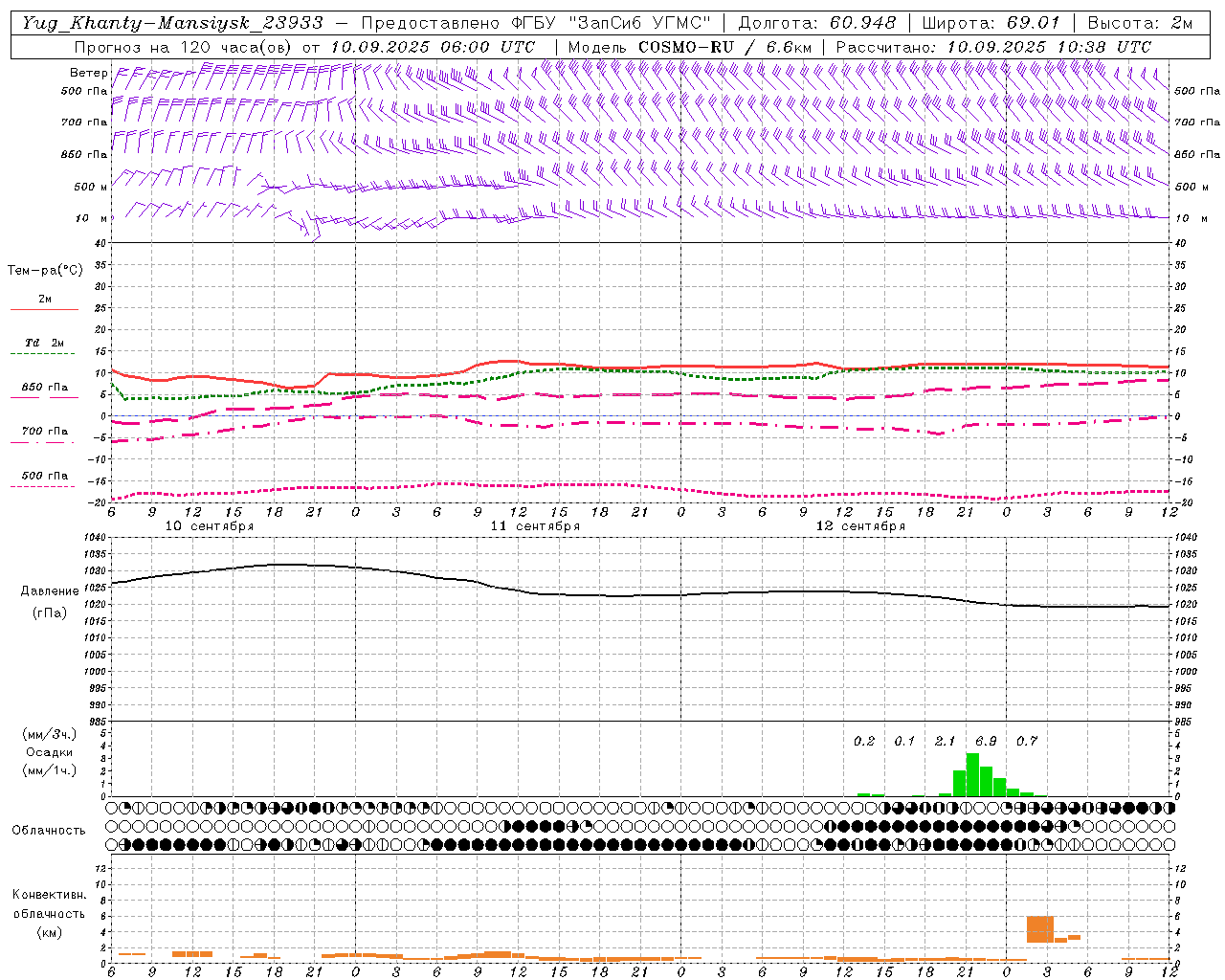Click the solid line sample under '2м' legend

click(45, 310)
